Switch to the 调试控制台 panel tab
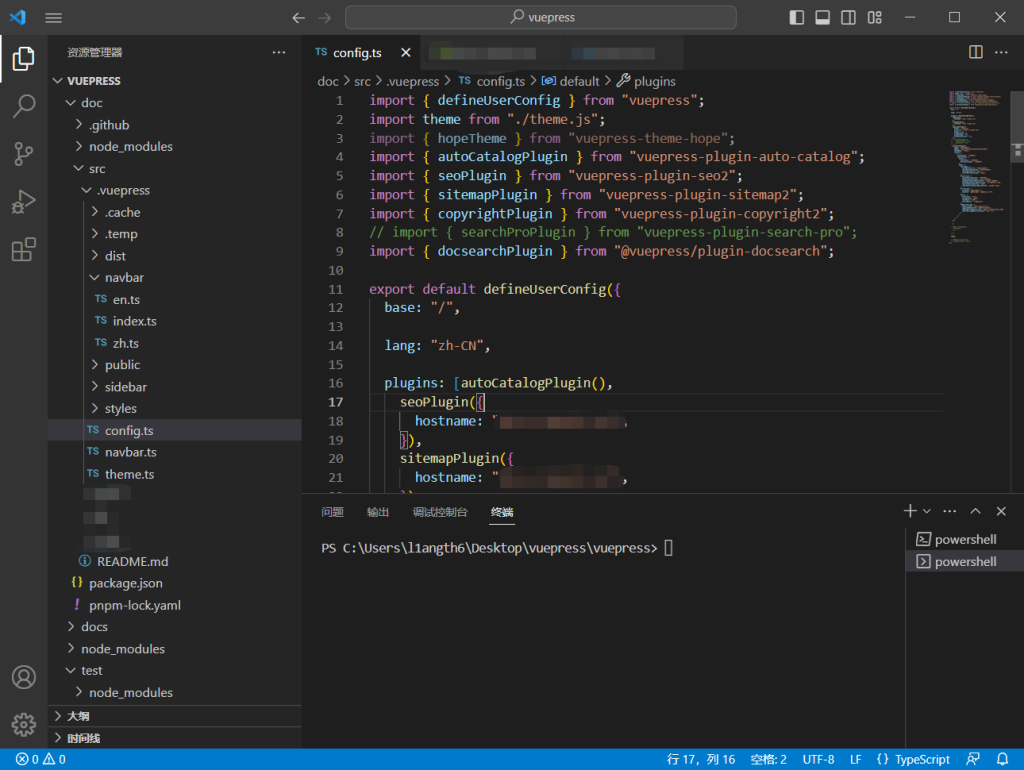The image size is (1024, 770). pos(440,512)
